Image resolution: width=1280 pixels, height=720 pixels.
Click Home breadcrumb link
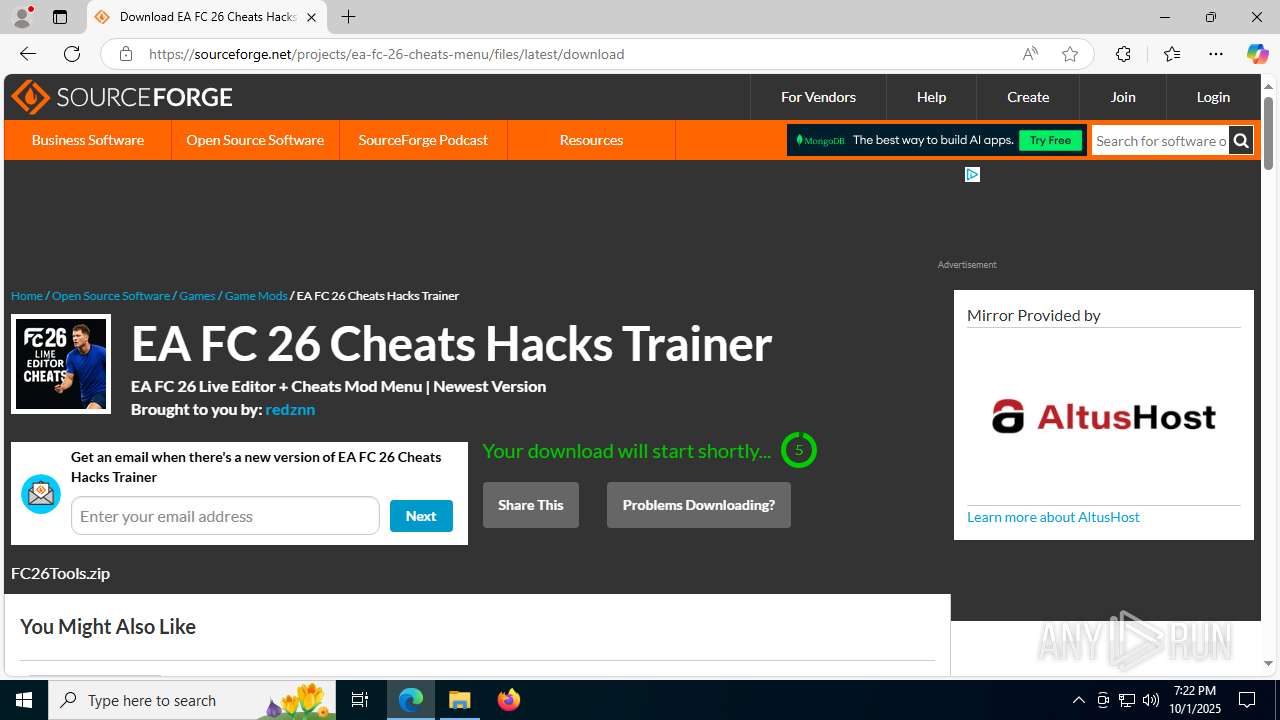27,295
